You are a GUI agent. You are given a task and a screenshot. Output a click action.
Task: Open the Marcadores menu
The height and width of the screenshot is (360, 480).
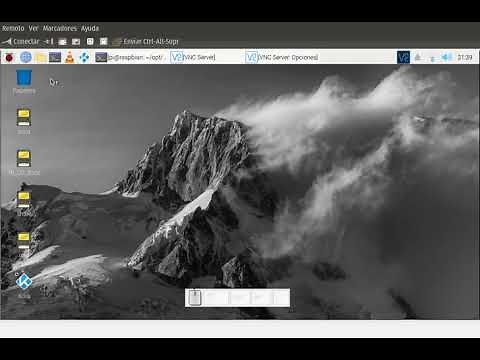(x=60, y=28)
